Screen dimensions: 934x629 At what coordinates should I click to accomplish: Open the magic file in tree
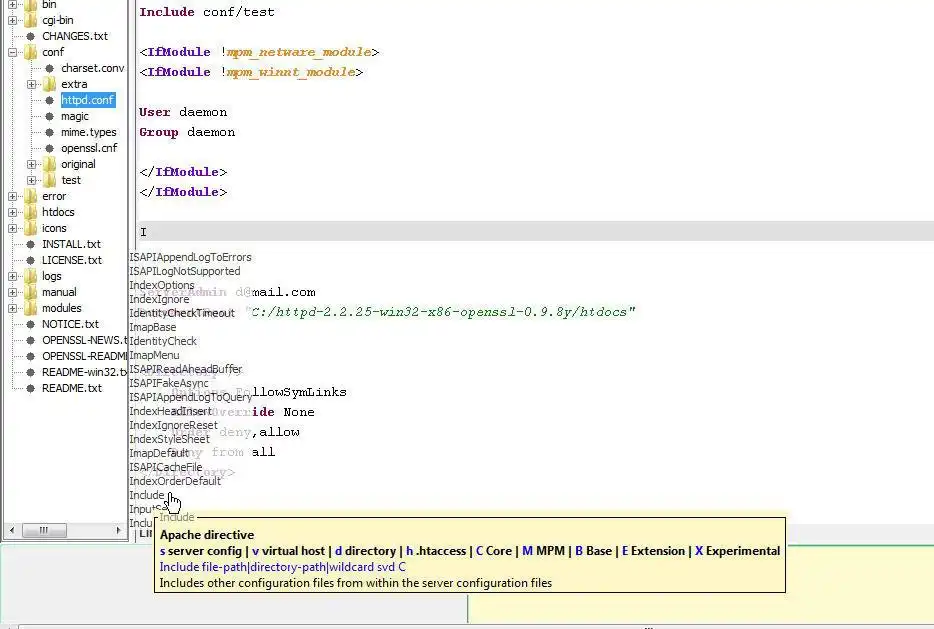pos(74,117)
